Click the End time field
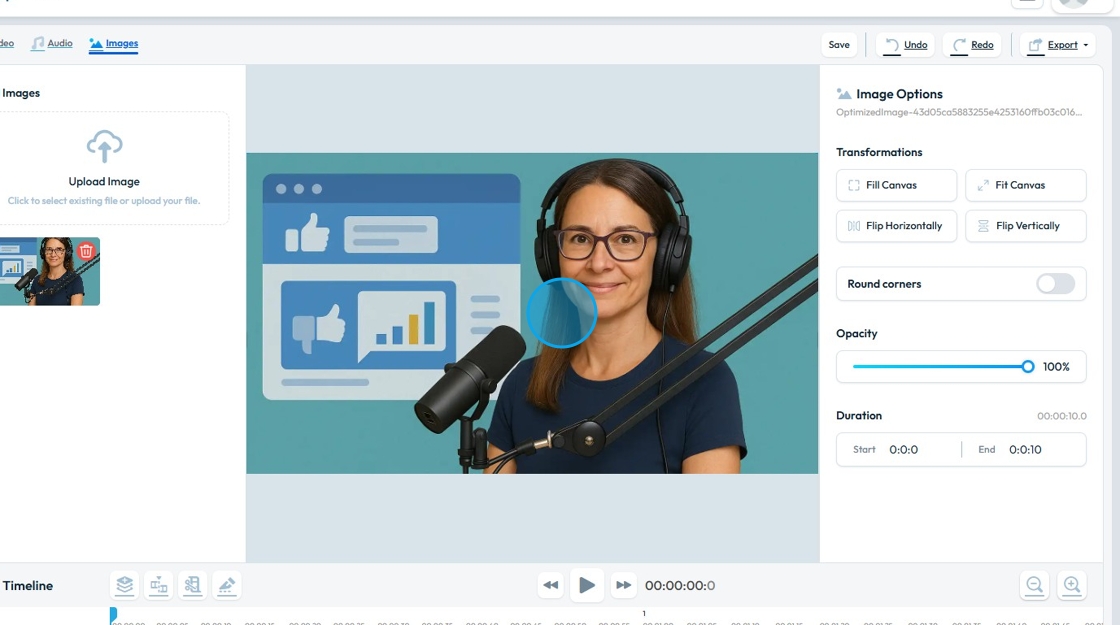Image resolution: width=1120 pixels, height=625 pixels. 1025,449
